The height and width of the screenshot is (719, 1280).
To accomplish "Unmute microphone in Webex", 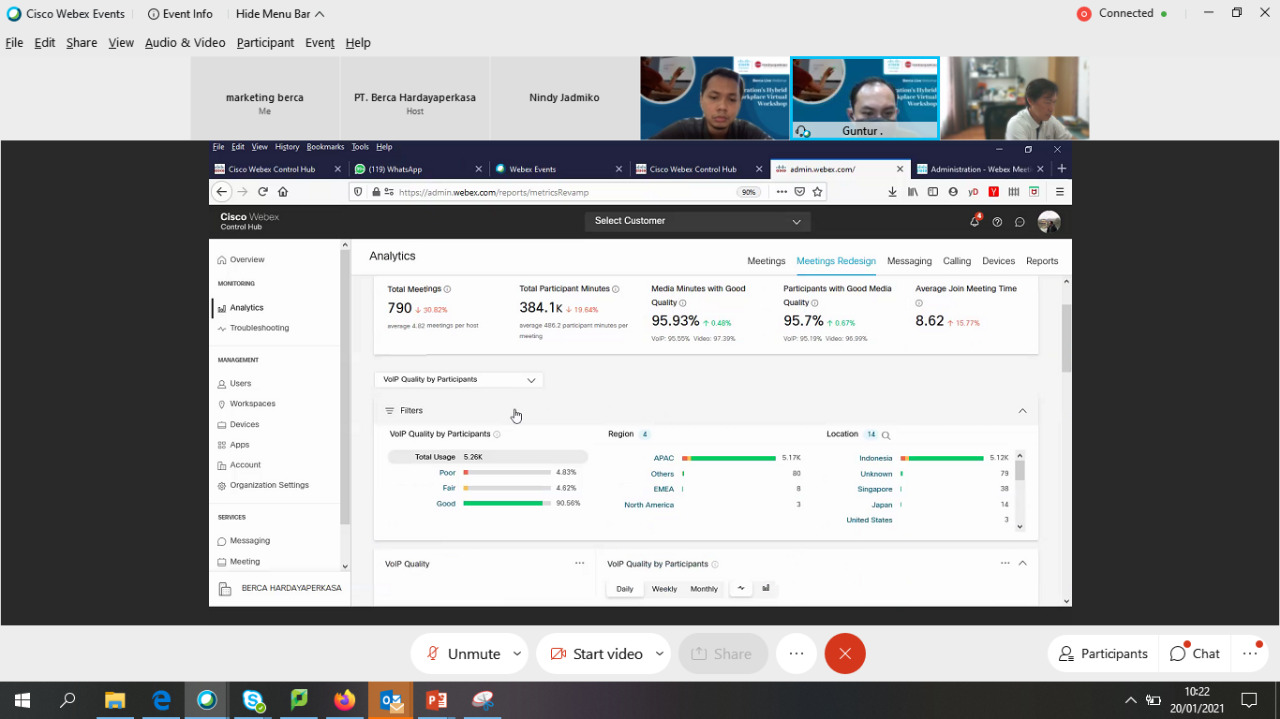I will coord(464,654).
